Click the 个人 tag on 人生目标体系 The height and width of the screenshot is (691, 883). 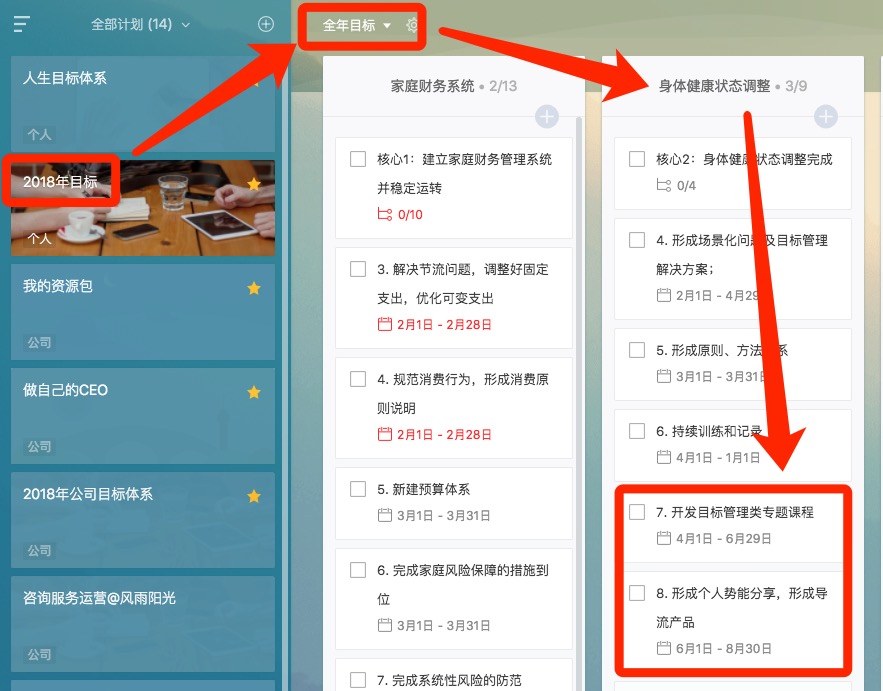tap(39, 135)
